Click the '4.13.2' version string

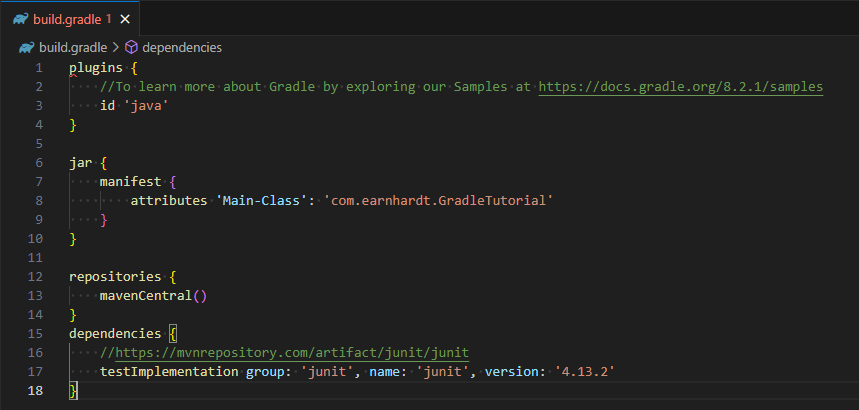click(585, 372)
